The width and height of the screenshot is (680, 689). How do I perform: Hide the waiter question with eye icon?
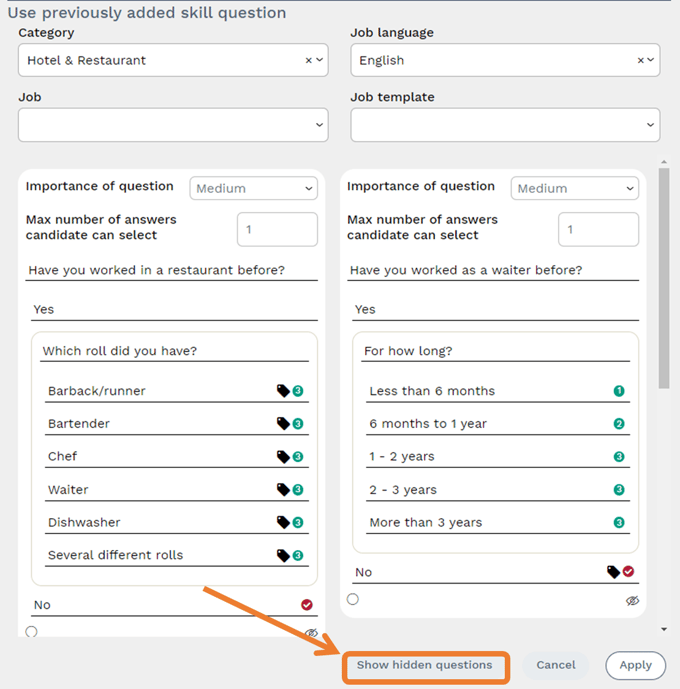coord(632,601)
